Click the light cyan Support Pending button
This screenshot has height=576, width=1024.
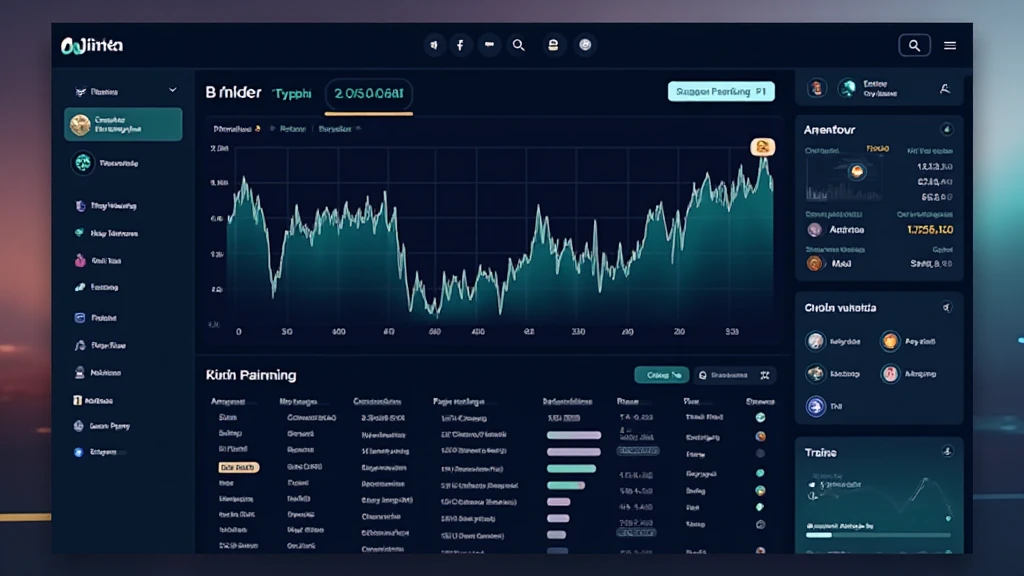coord(721,91)
